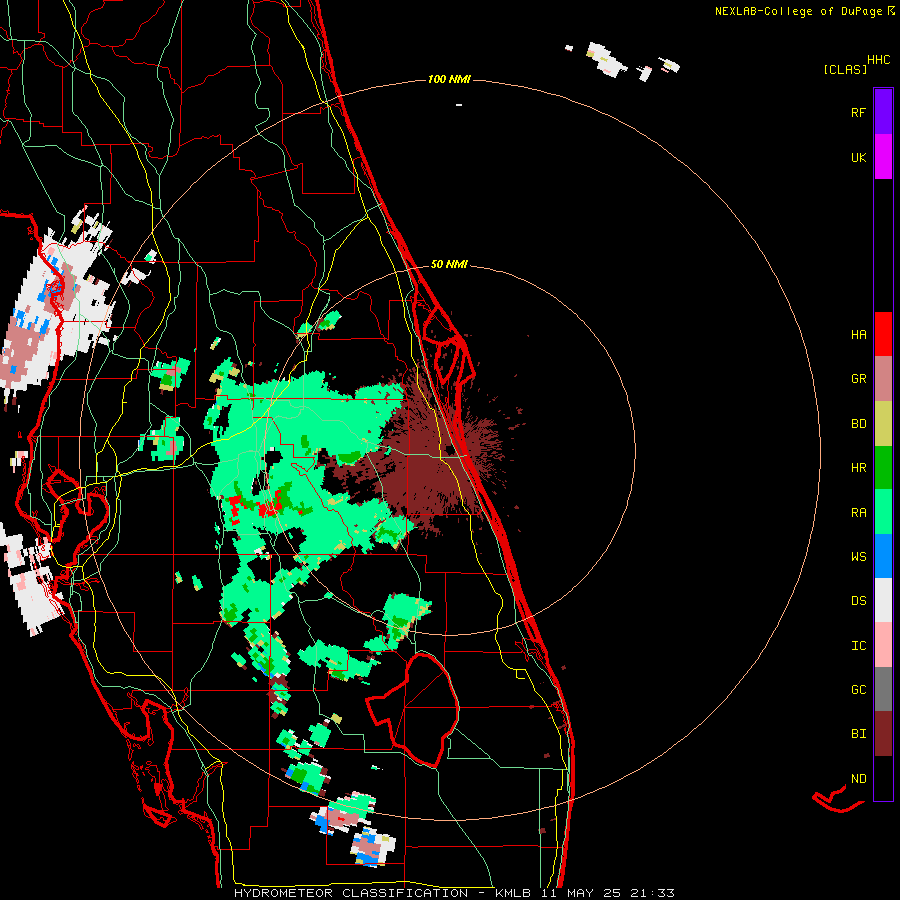Click the RF purple legend swatch
The width and height of the screenshot is (900, 900).
point(883,111)
